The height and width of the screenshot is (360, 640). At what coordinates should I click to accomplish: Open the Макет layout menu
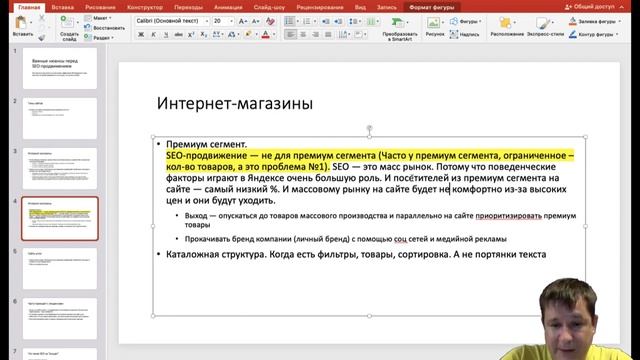[98, 18]
